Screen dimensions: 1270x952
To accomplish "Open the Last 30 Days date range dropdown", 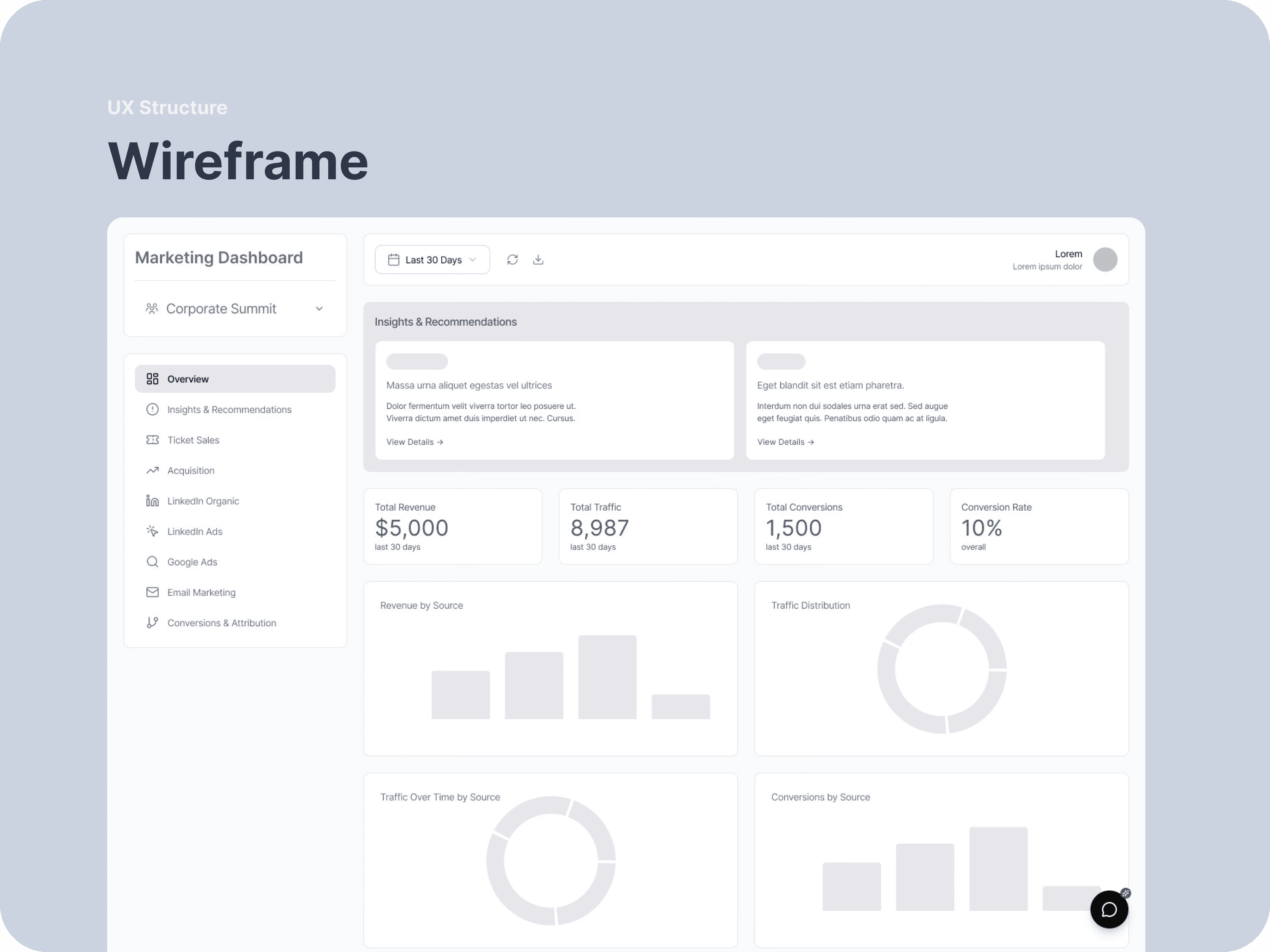I will point(432,259).
